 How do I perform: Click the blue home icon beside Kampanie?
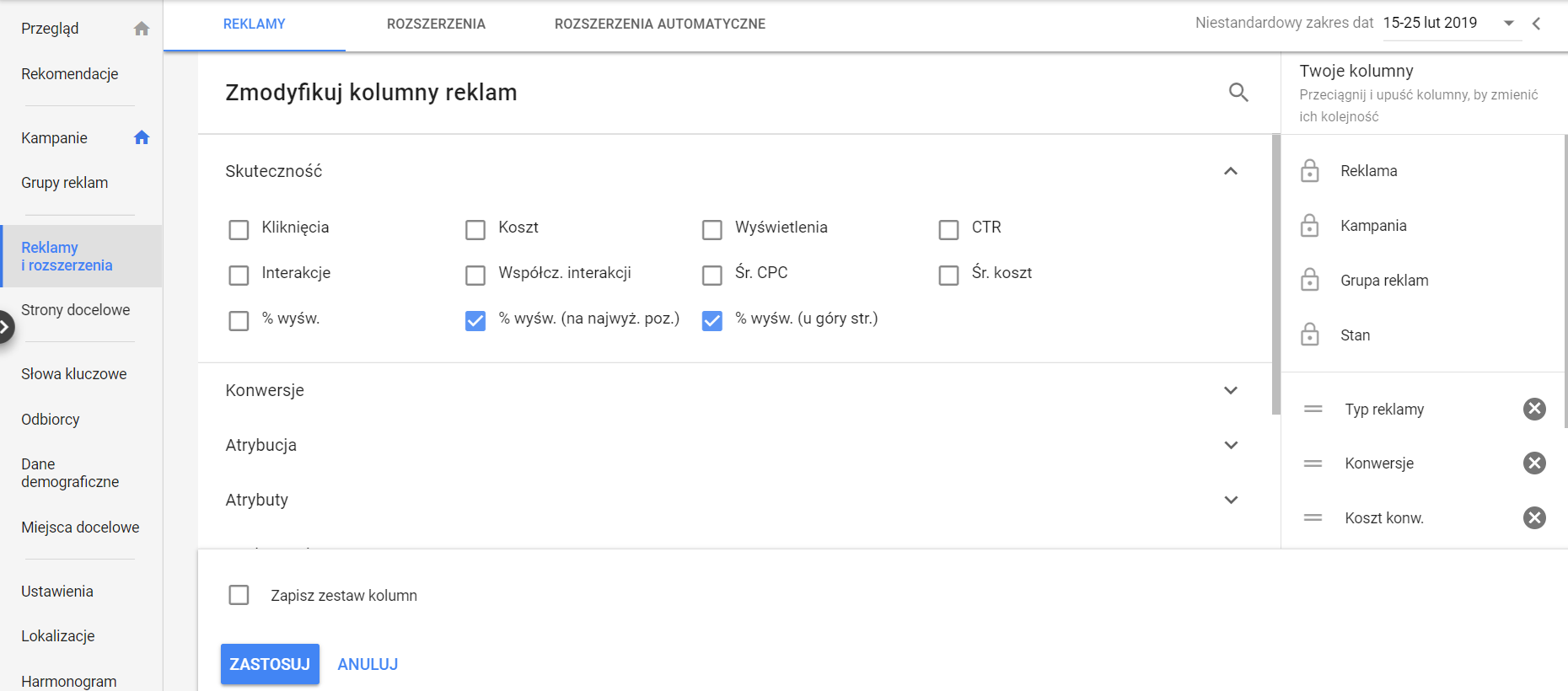[x=142, y=137]
